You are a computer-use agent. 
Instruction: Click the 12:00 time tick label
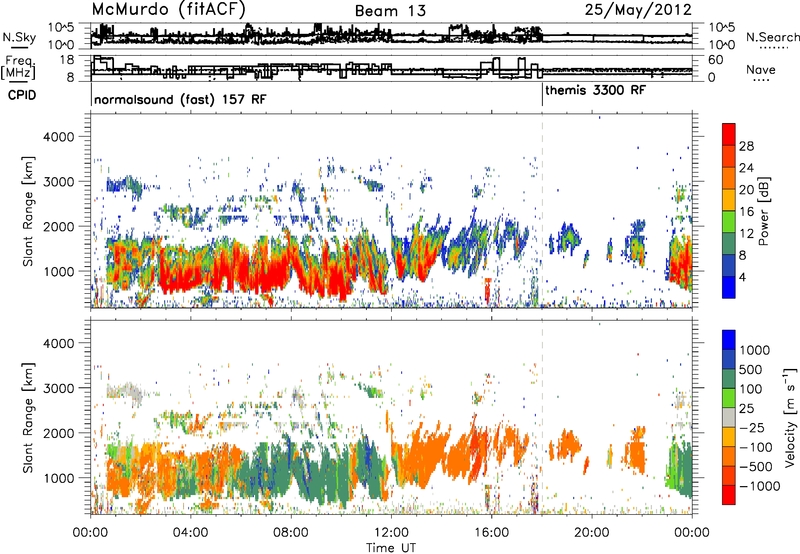click(x=391, y=533)
